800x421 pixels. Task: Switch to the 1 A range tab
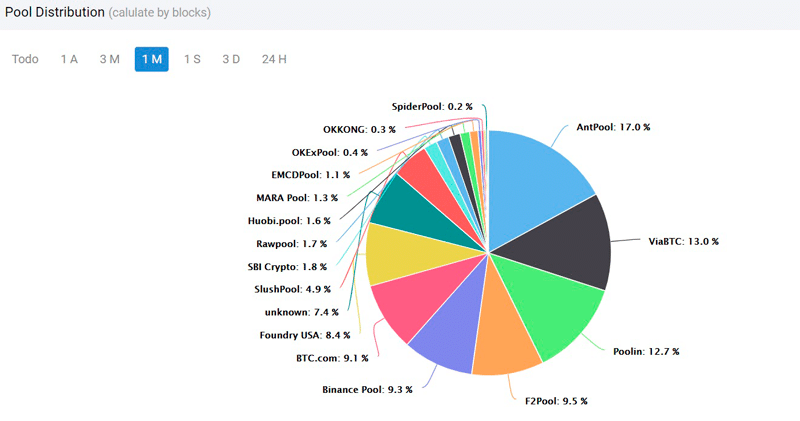[x=69, y=59]
